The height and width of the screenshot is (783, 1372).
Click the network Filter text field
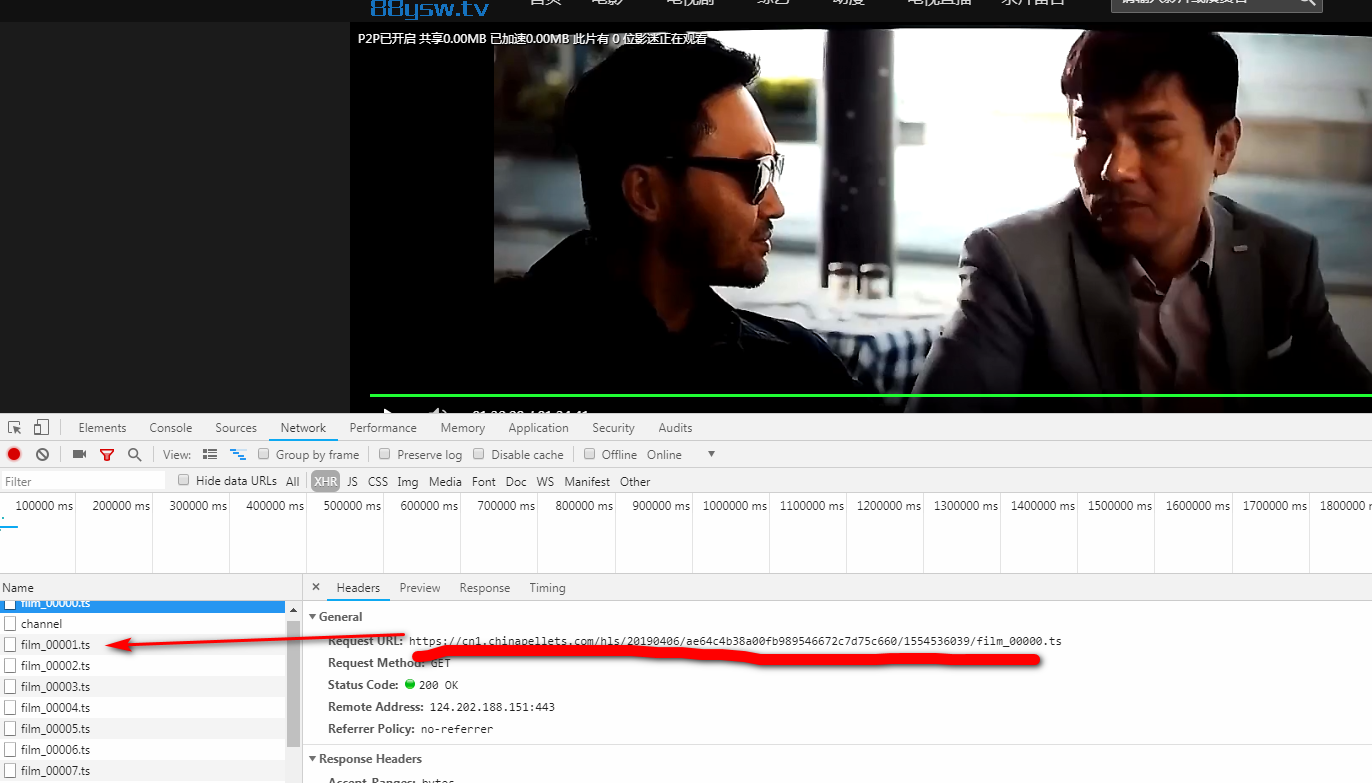pos(83,481)
